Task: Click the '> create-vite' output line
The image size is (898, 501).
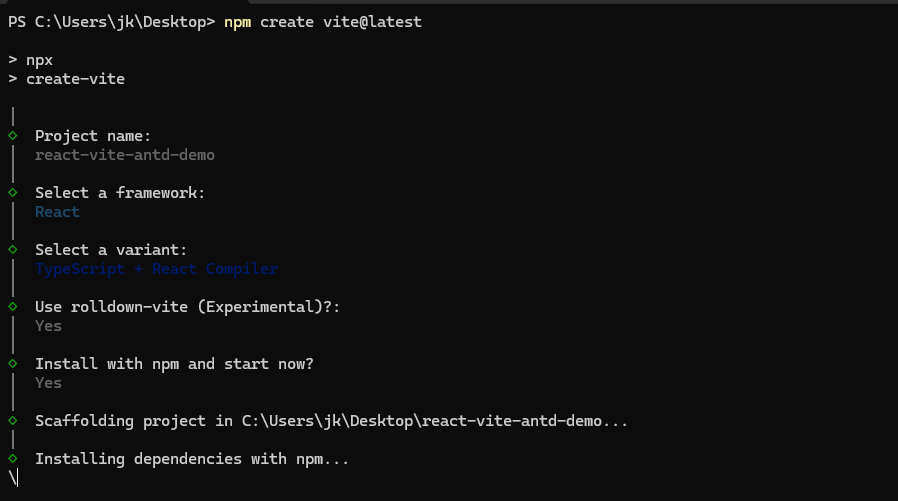Action: 66,79
